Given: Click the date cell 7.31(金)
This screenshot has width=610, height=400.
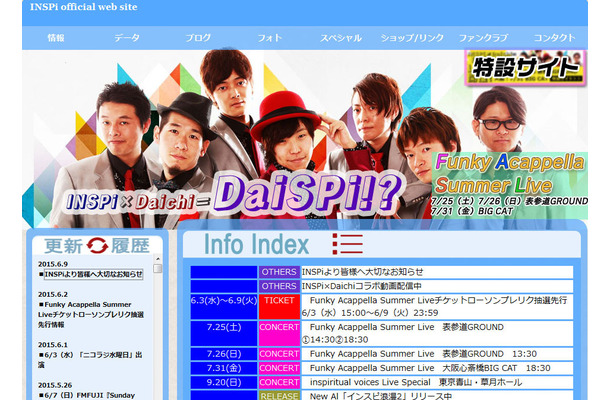Looking at the screenshot, I should [224, 368].
